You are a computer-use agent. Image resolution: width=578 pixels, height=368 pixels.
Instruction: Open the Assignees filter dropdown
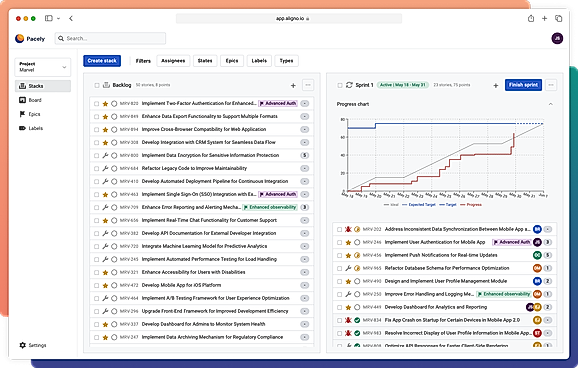tap(173, 61)
